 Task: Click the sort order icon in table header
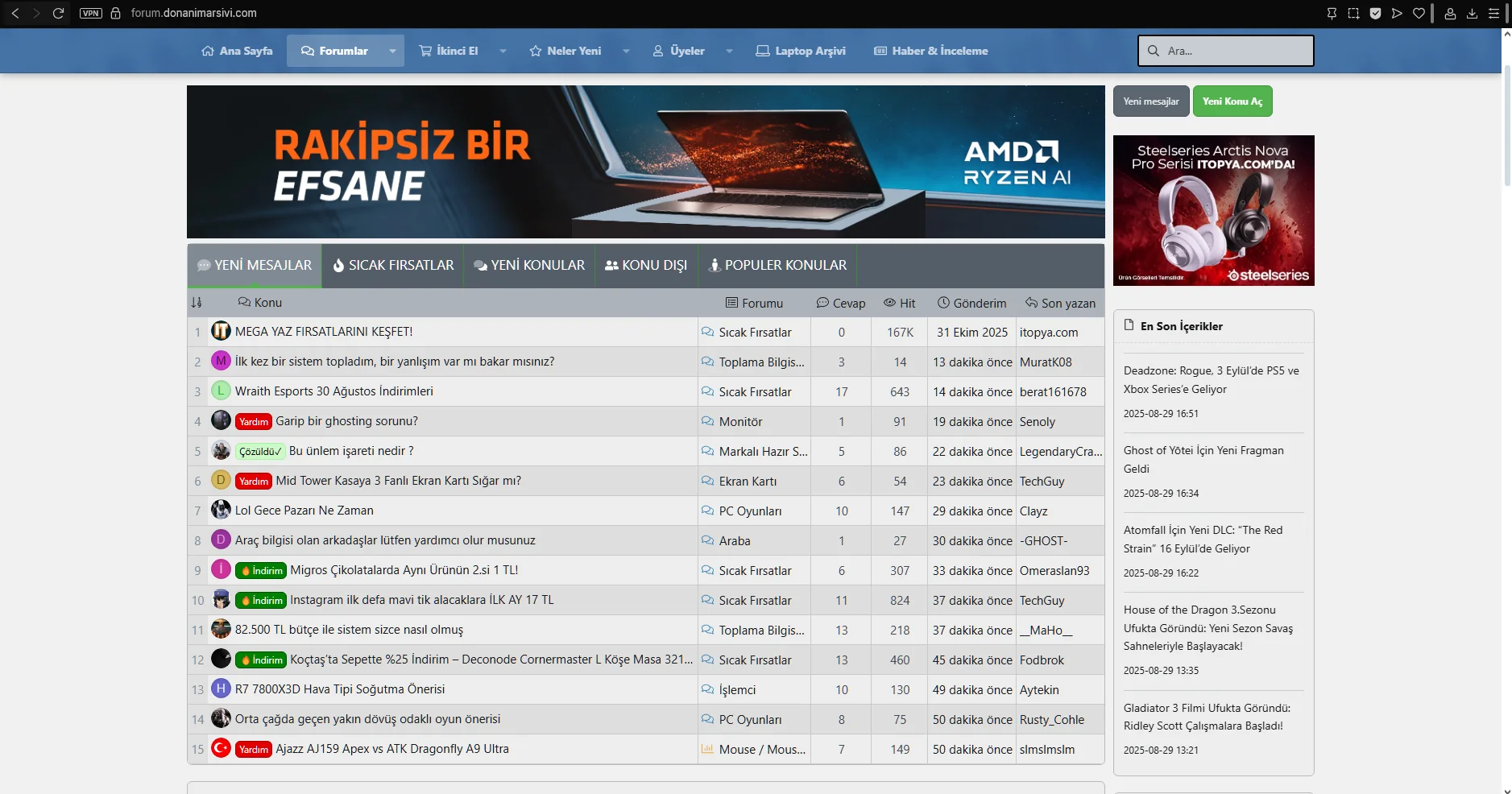click(197, 303)
